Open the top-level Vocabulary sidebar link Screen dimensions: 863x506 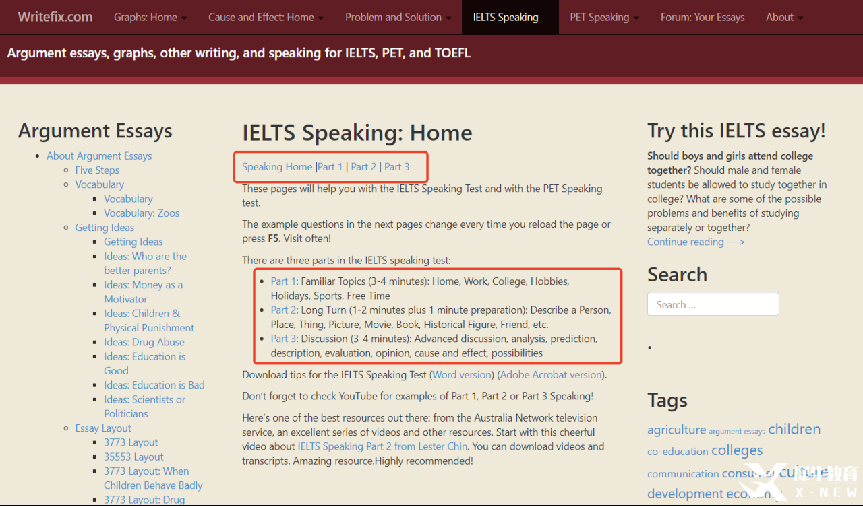pos(100,184)
